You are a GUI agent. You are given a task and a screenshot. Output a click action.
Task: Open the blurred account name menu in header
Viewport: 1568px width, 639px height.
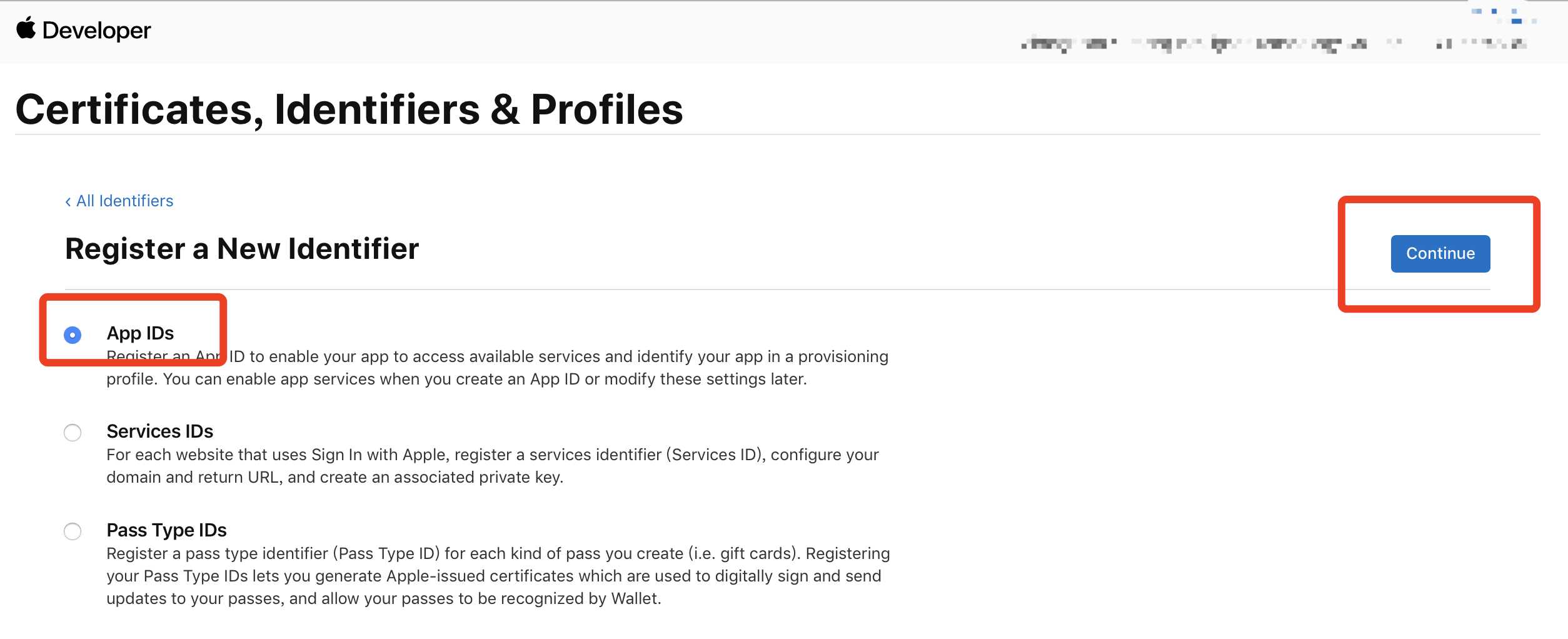tap(1194, 44)
